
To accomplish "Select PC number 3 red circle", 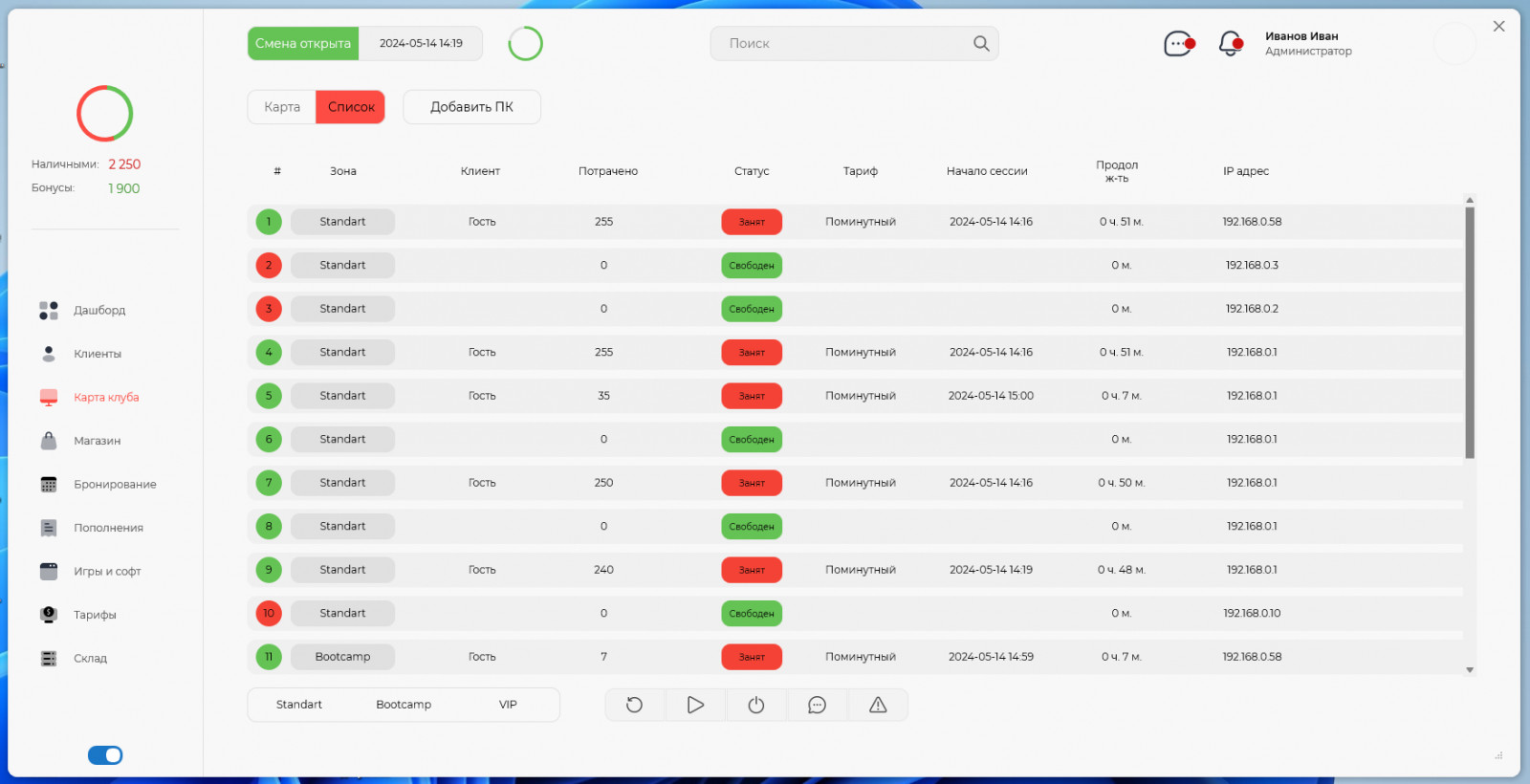I will (x=269, y=309).
